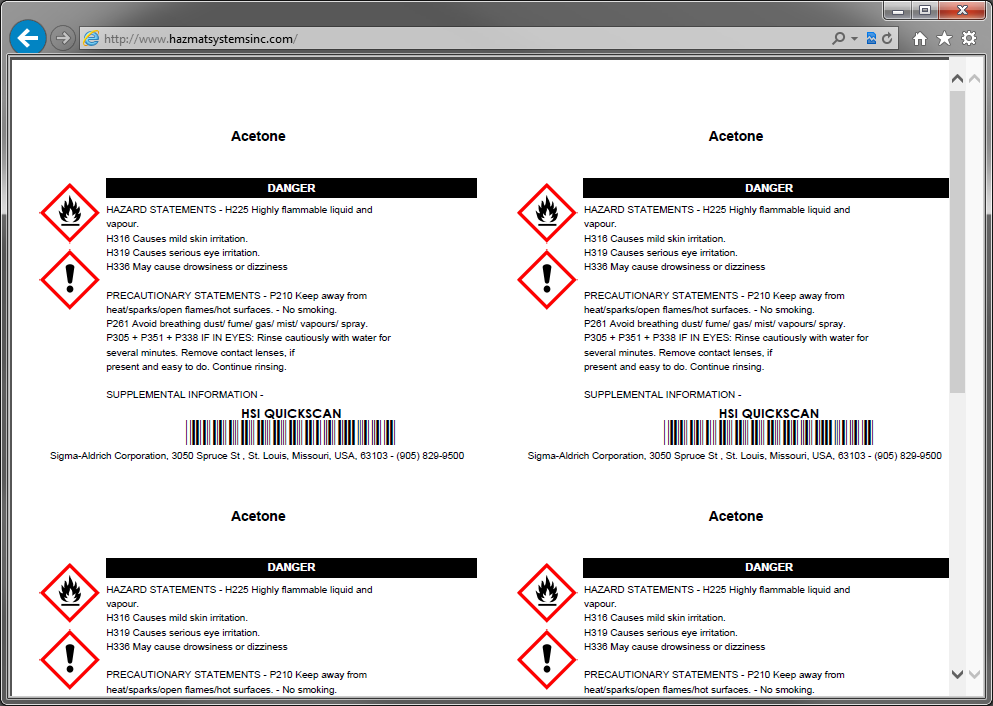Click the Acetone heading of lower-left label

(x=258, y=516)
